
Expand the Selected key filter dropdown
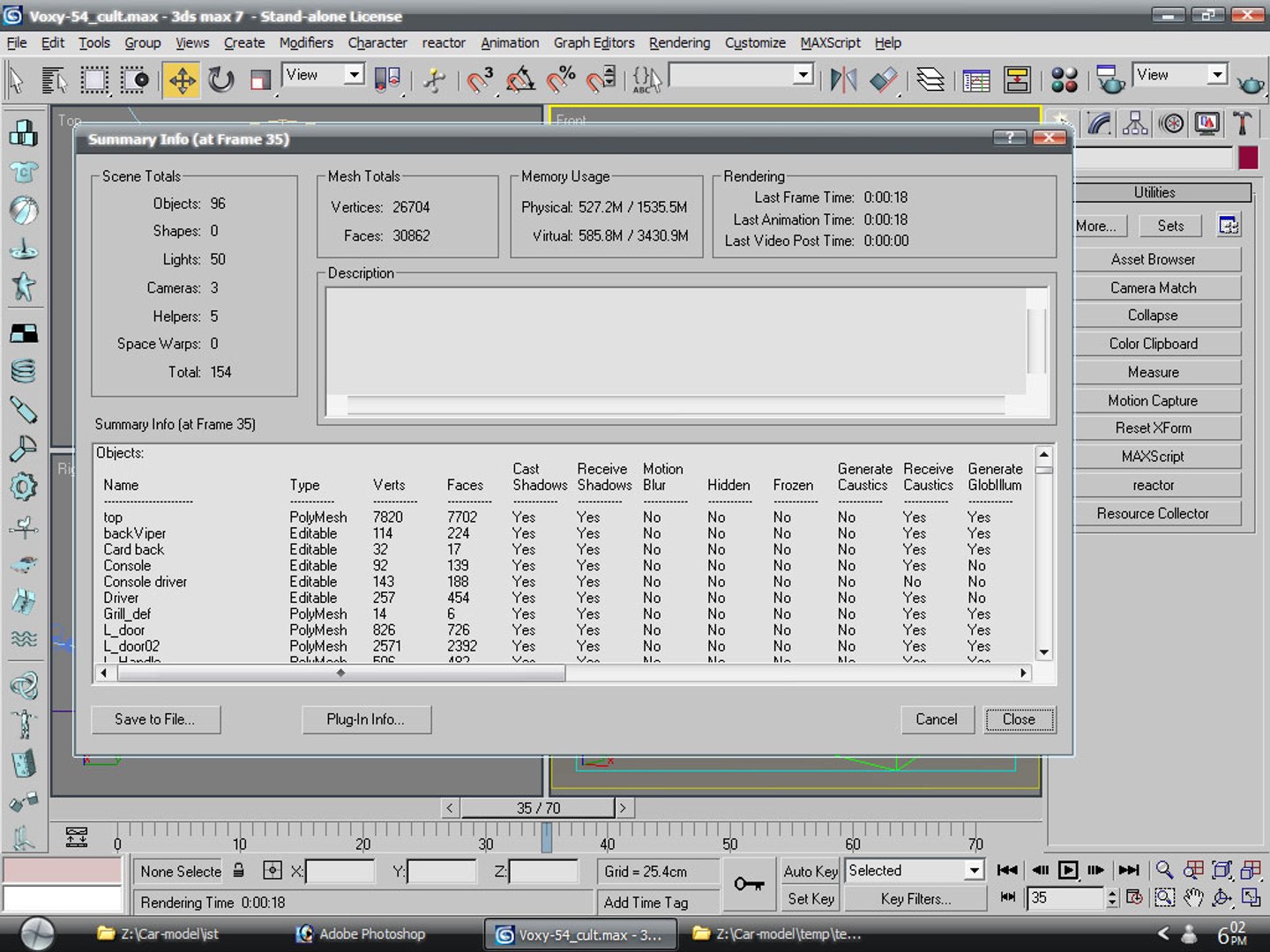pos(974,871)
